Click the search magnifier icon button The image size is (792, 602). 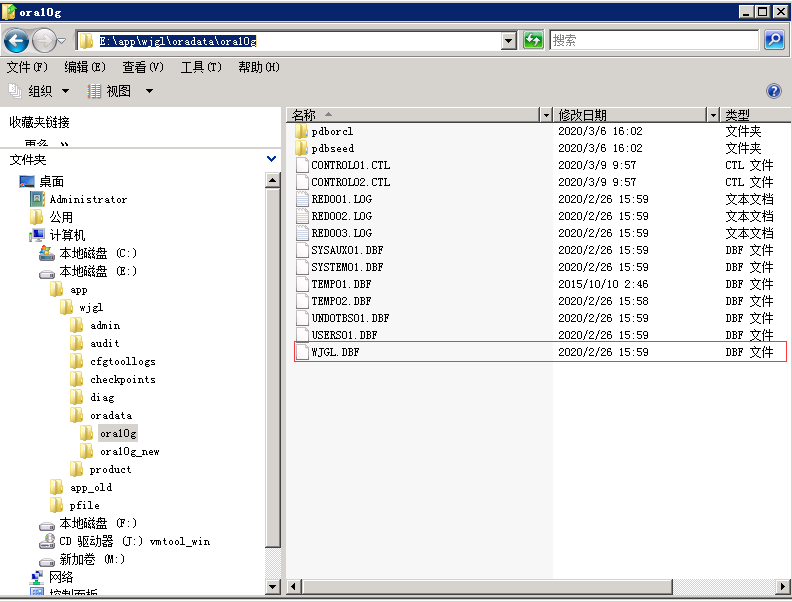pyautogui.click(x=774, y=40)
